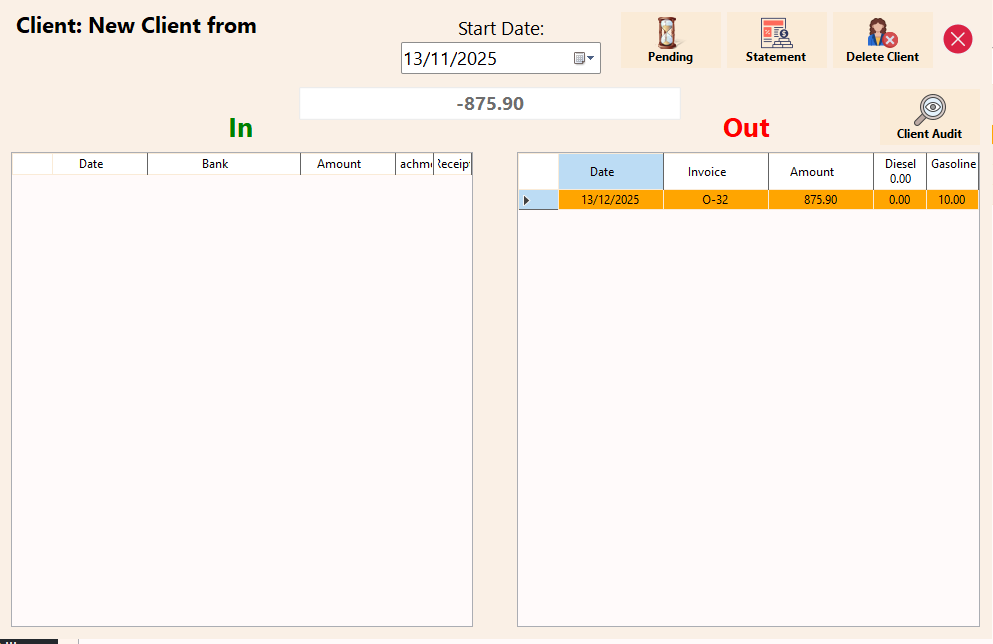Screen dimensions: 993x644
Task: Click the Delete Client icon
Action: click(883, 33)
